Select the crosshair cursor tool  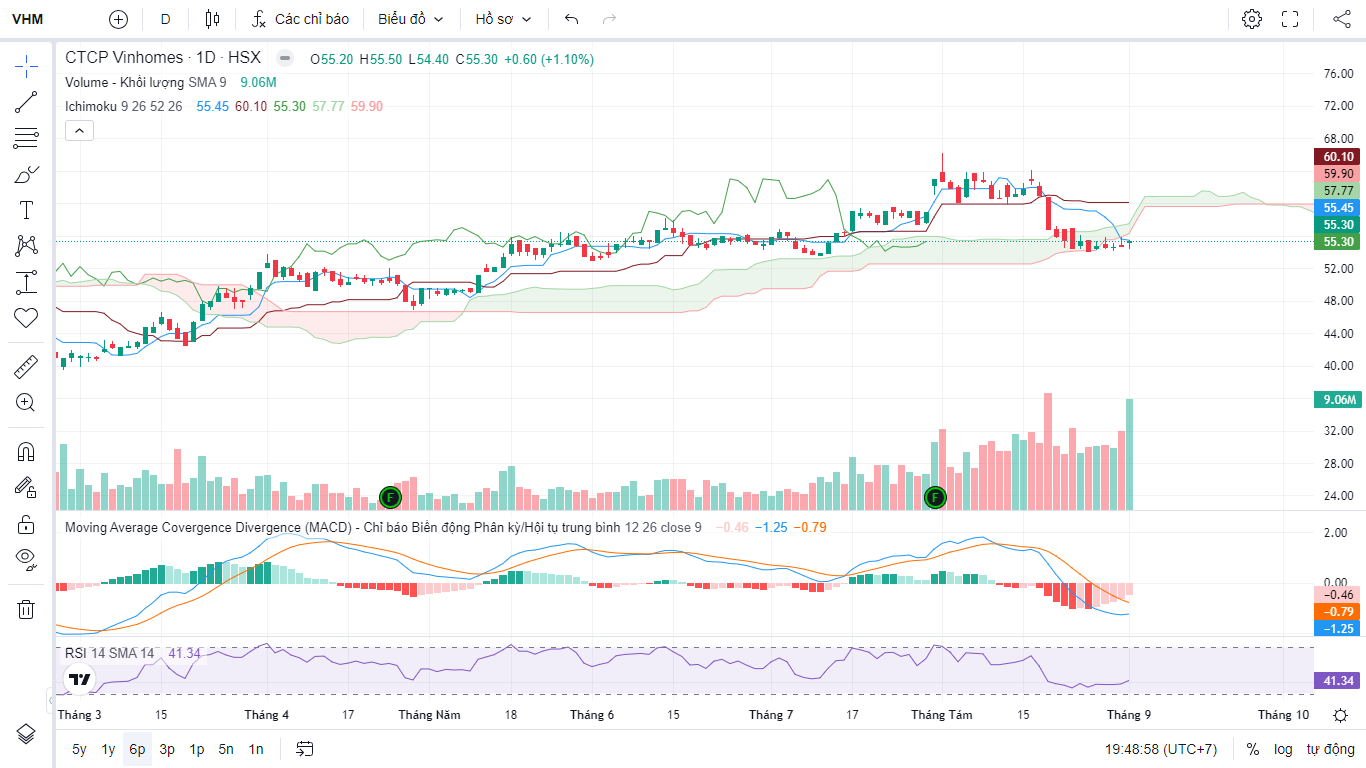[26, 67]
